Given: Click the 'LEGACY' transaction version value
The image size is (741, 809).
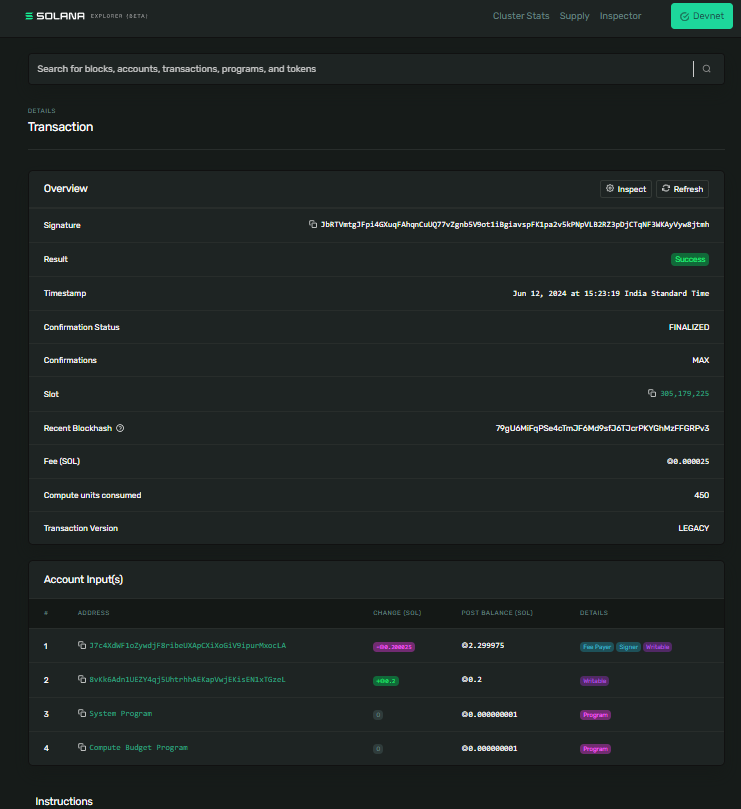Looking at the screenshot, I should tap(694, 528).
